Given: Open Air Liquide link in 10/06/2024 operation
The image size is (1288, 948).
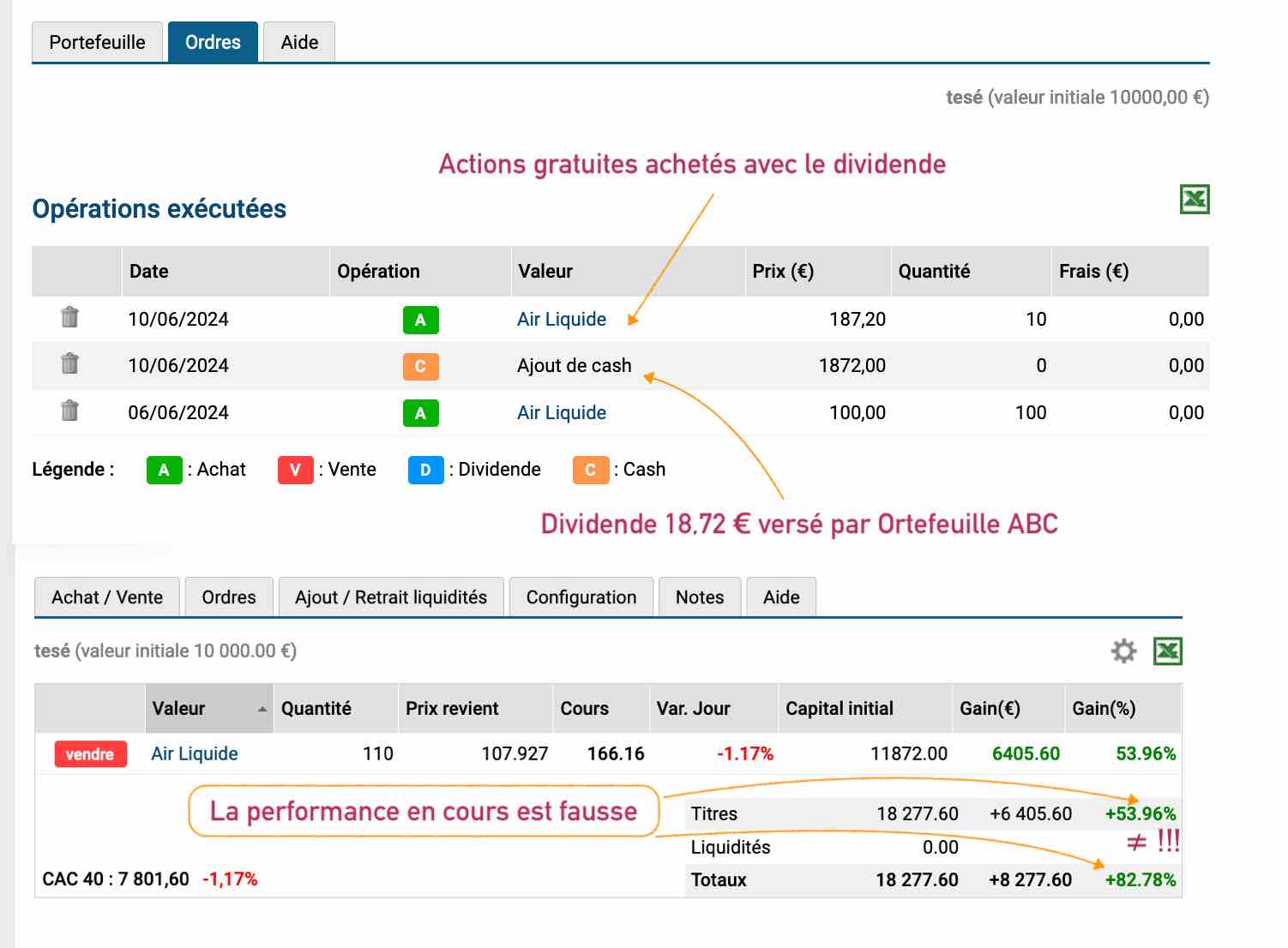Looking at the screenshot, I should coord(562,319).
